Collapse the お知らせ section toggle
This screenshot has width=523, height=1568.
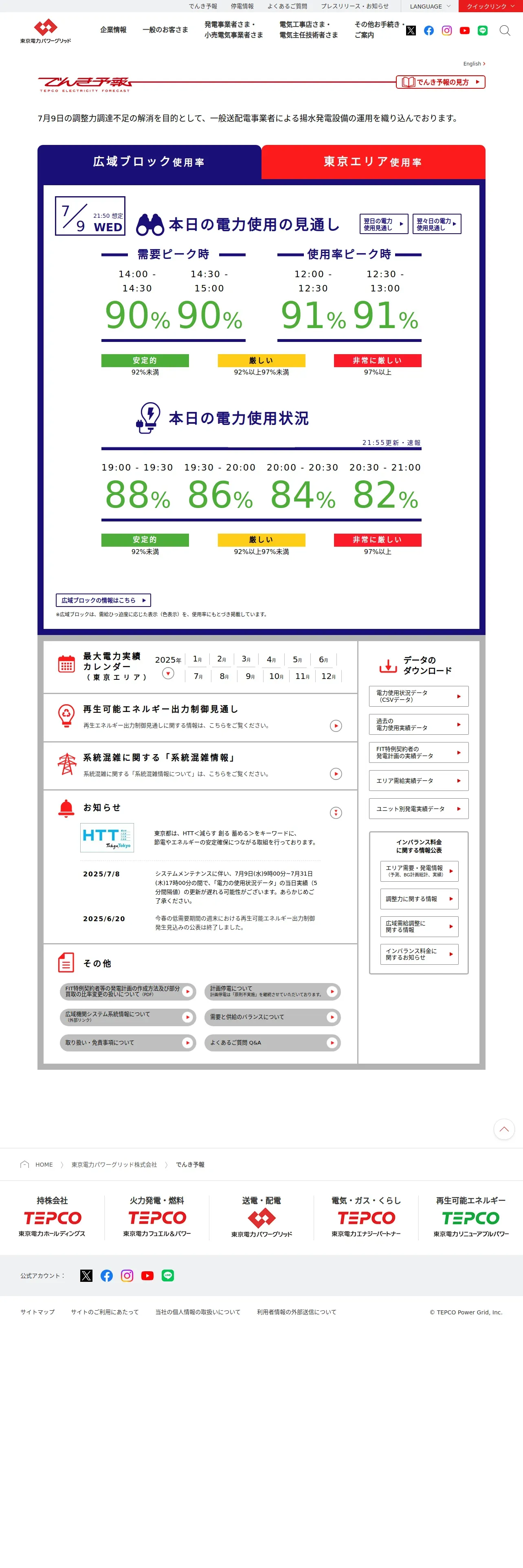(x=336, y=812)
